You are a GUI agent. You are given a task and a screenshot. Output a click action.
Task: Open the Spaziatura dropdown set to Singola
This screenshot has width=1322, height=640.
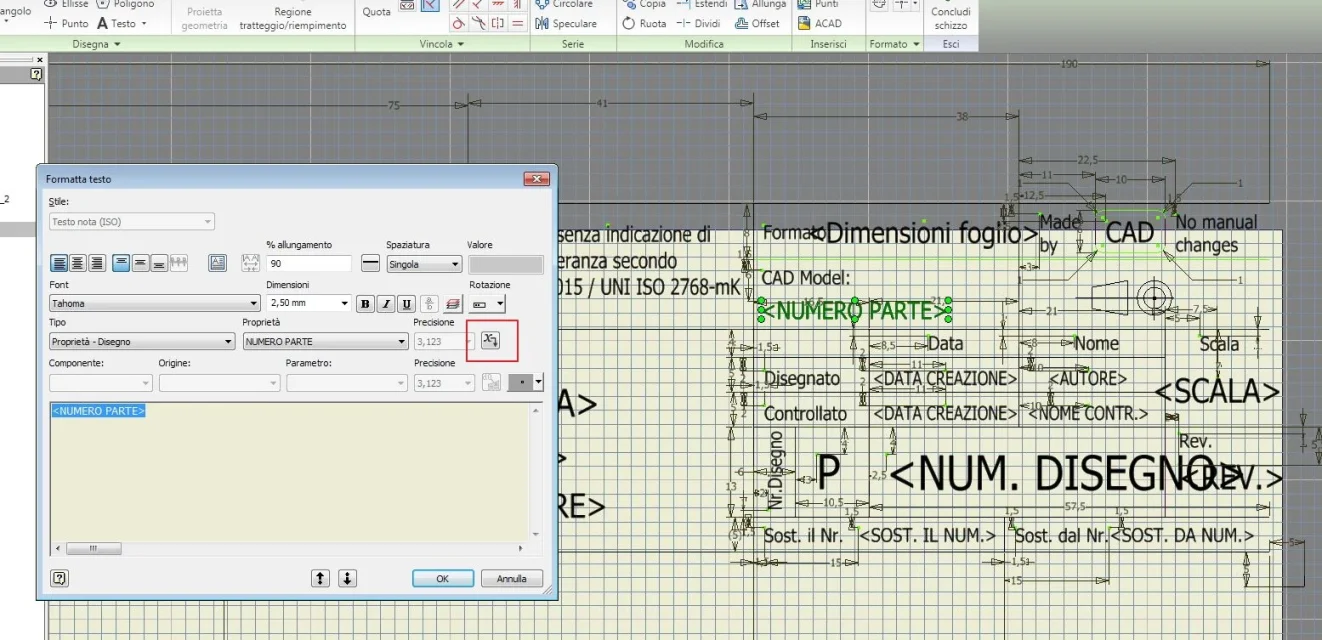(424, 265)
